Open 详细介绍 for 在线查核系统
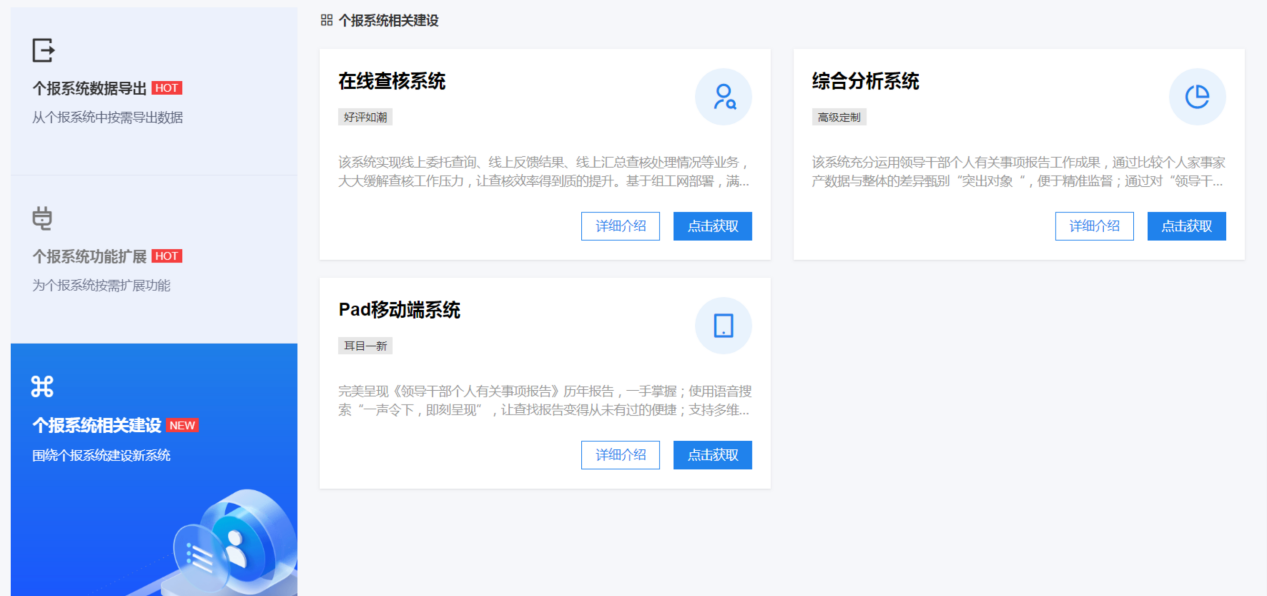The height and width of the screenshot is (596, 1267). tap(620, 226)
